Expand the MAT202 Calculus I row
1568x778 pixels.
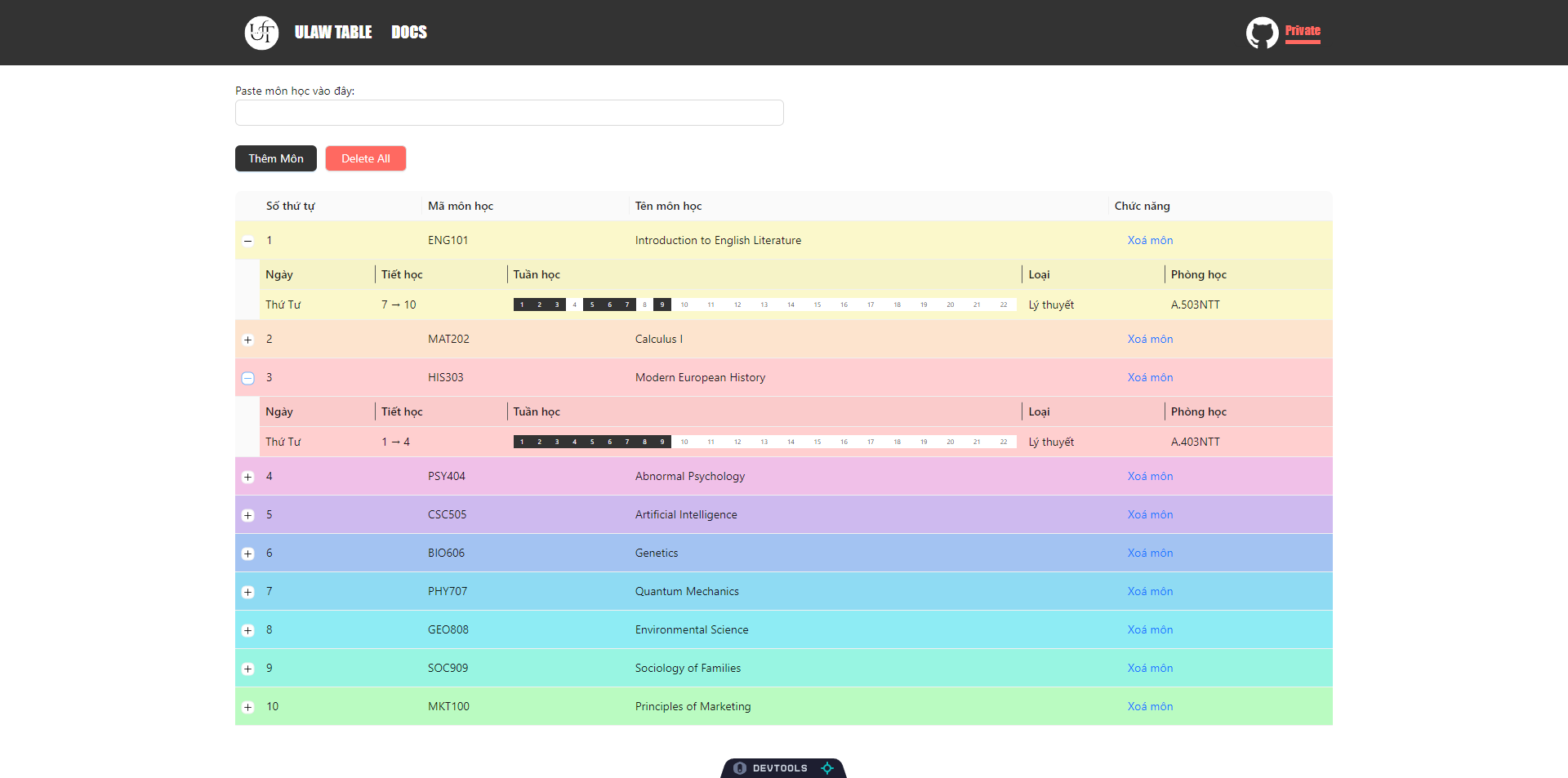click(248, 340)
